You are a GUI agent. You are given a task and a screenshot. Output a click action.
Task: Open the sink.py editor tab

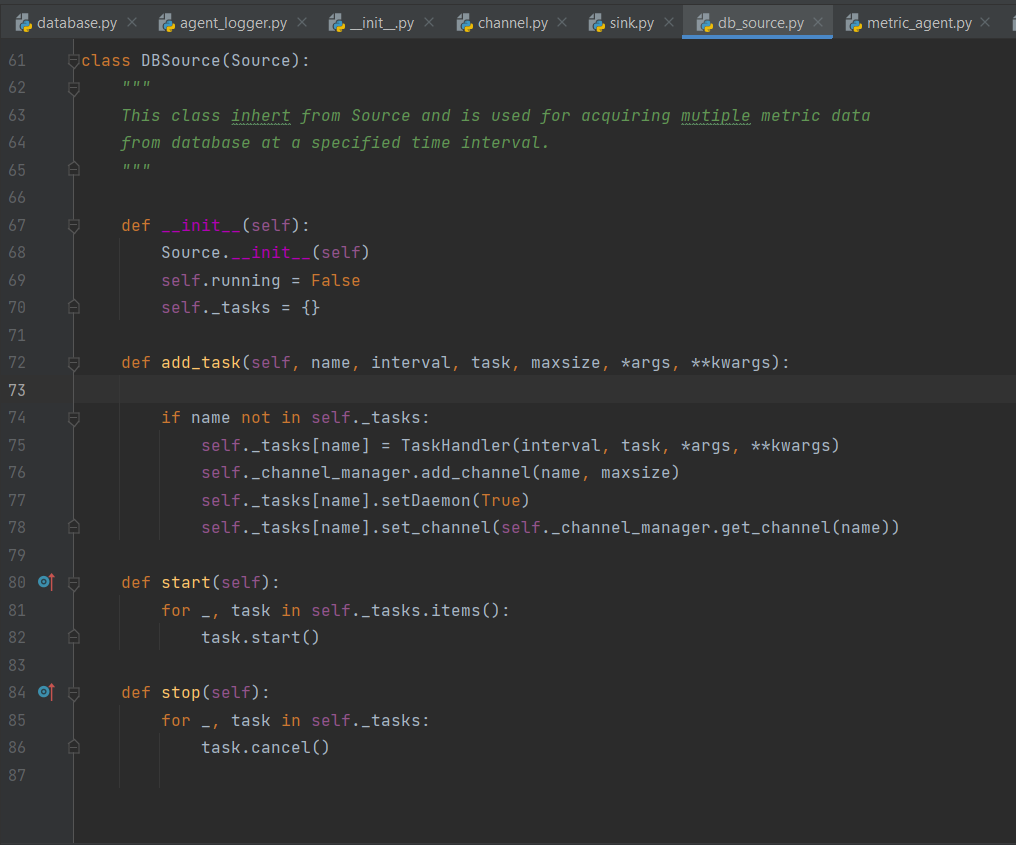(631, 23)
